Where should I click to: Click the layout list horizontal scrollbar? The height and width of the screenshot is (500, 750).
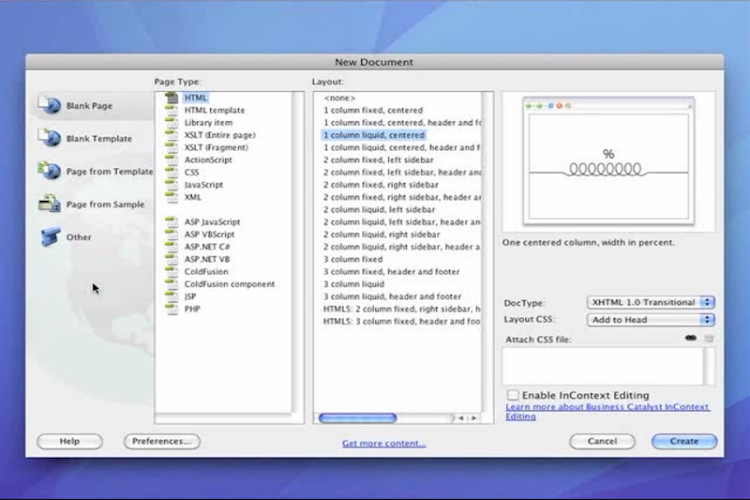pyautogui.click(x=358, y=418)
